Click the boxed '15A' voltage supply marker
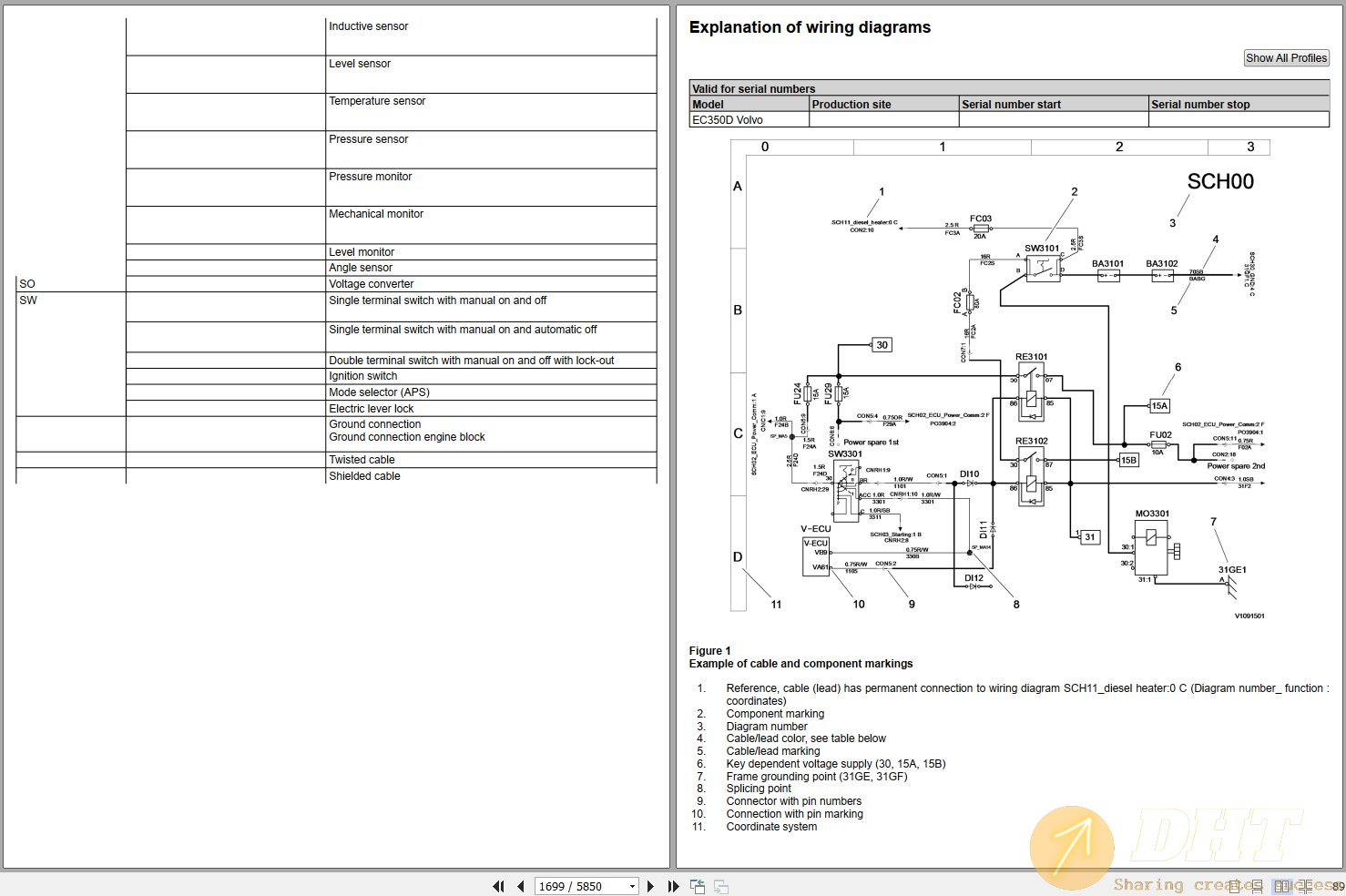 1159,406
